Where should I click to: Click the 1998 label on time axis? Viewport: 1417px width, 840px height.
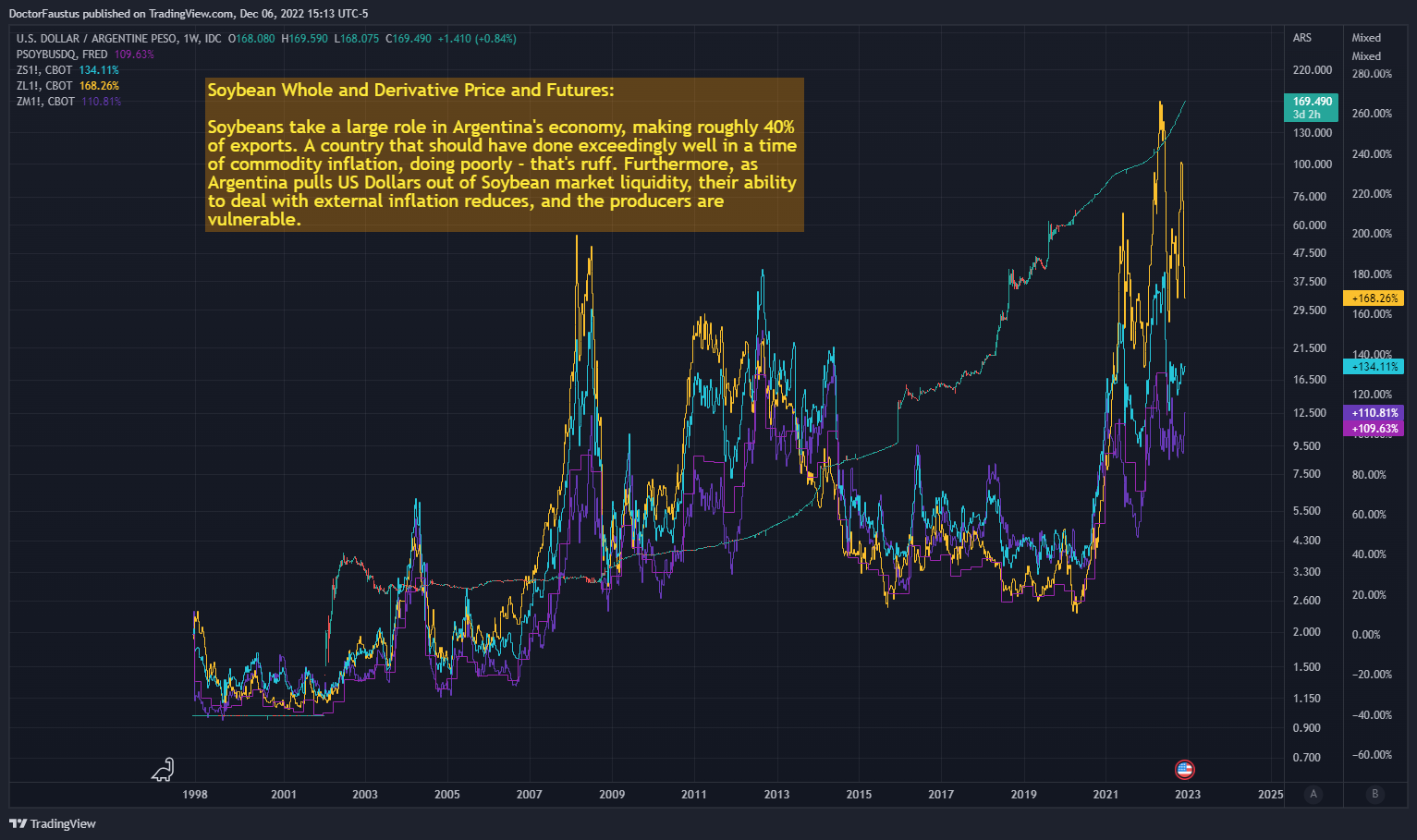(x=195, y=794)
